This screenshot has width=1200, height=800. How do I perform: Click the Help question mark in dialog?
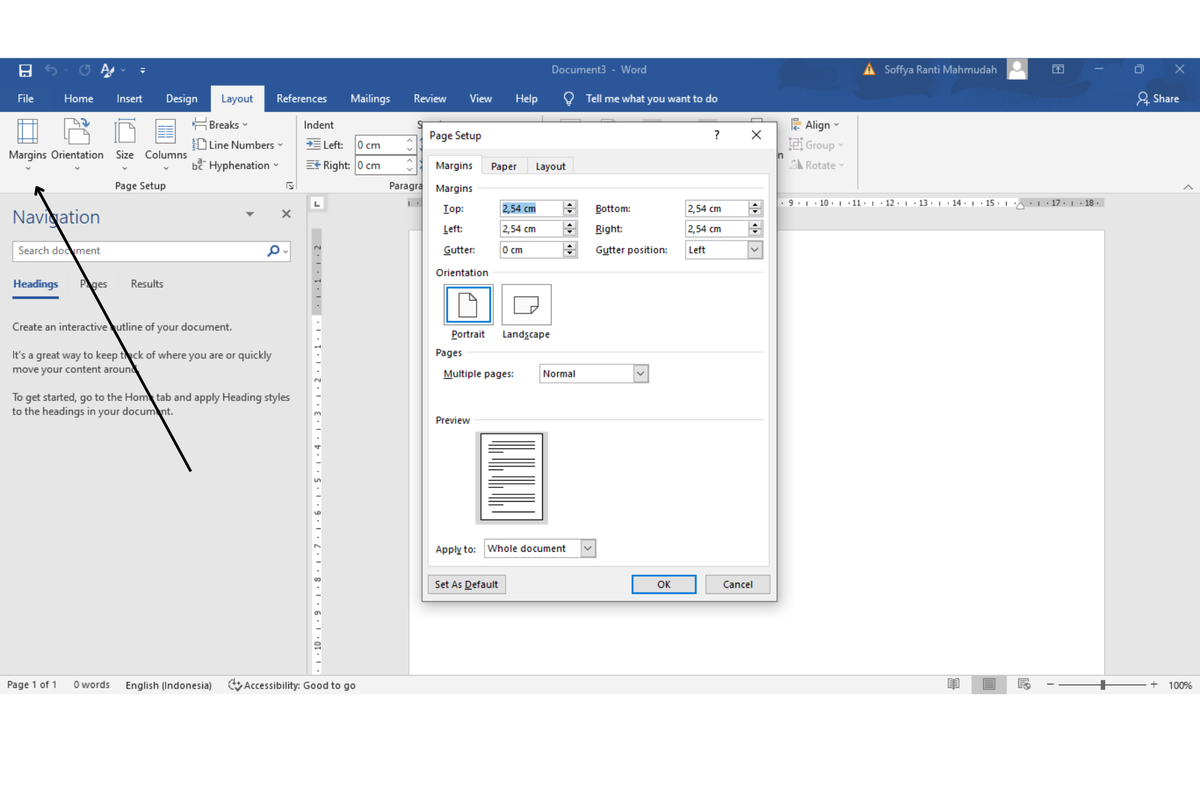[716, 135]
